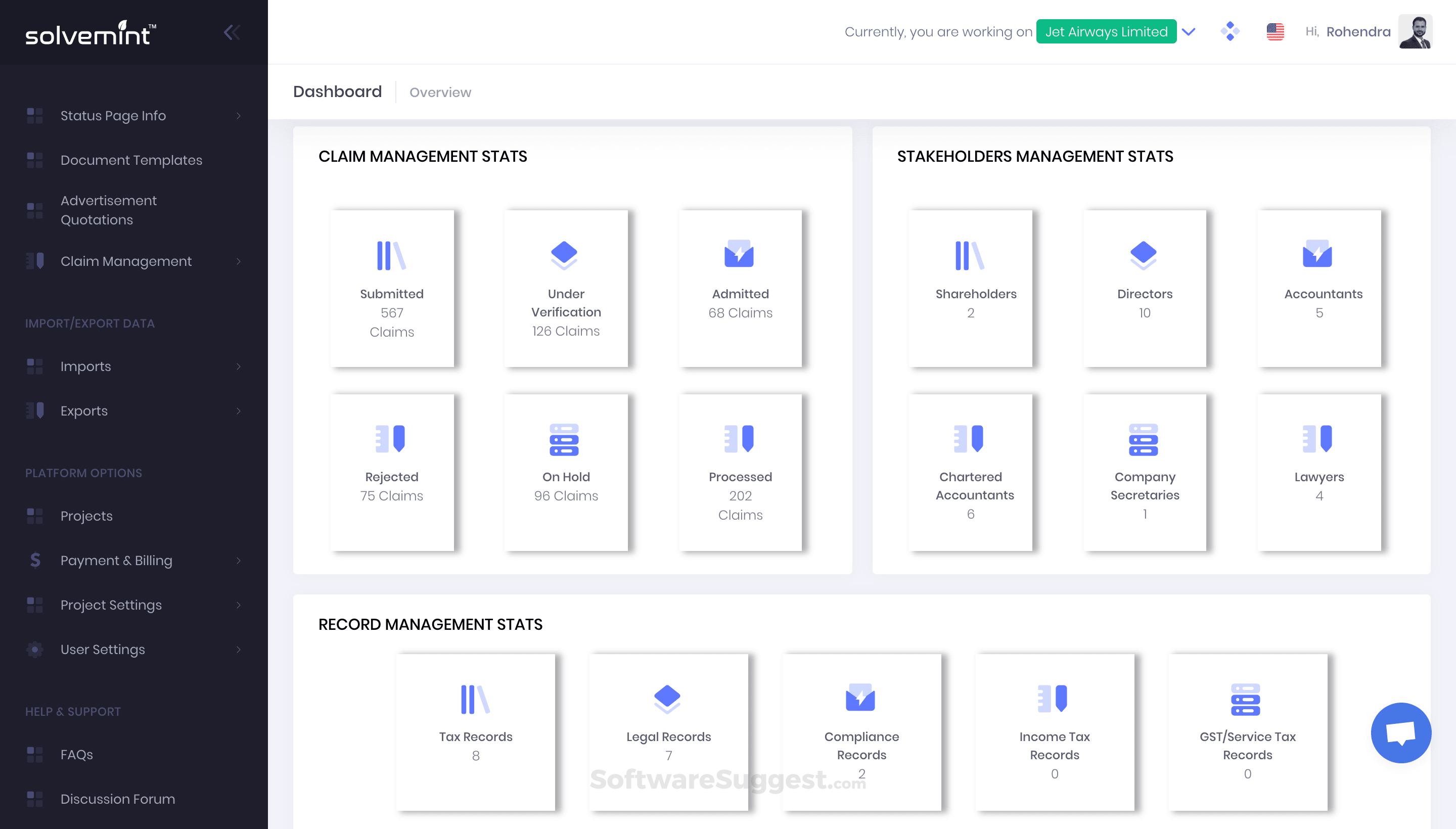Viewport: 1456px width, 829px height.
Task: Click the Payment & Billing dollar icon
Action: pos(35,560)
